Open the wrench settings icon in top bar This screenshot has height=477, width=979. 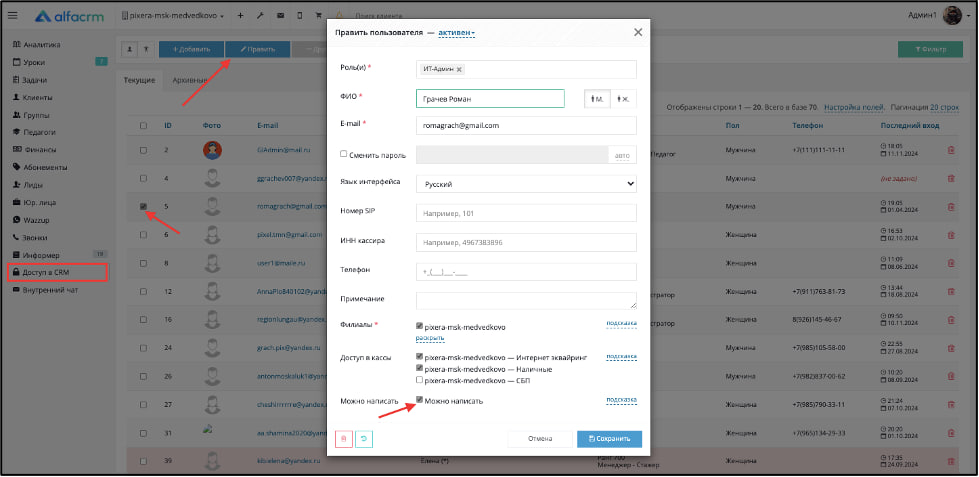tap(260, 16)
